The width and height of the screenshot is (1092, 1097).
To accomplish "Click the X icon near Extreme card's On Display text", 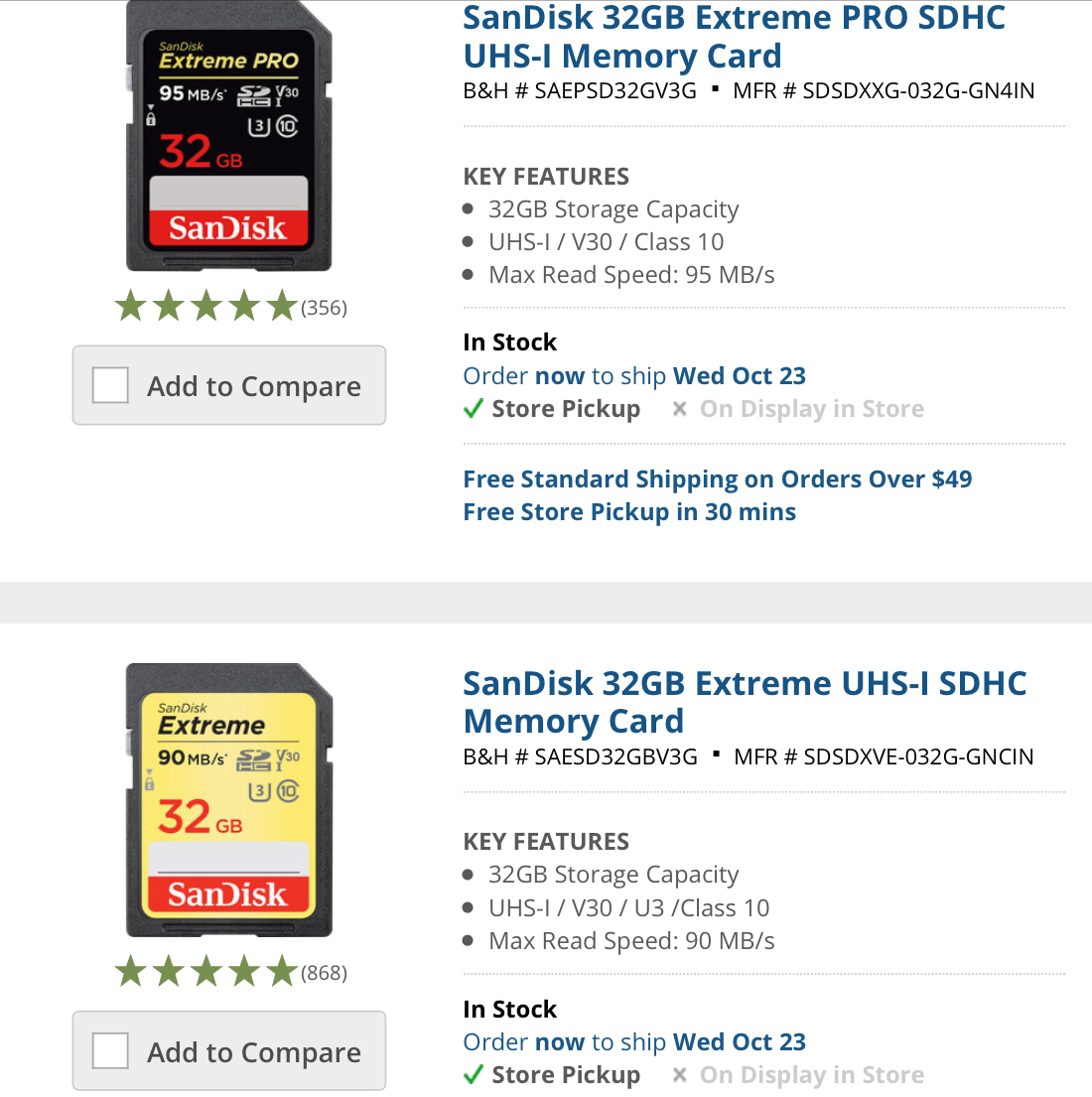I will point(678,1074).
